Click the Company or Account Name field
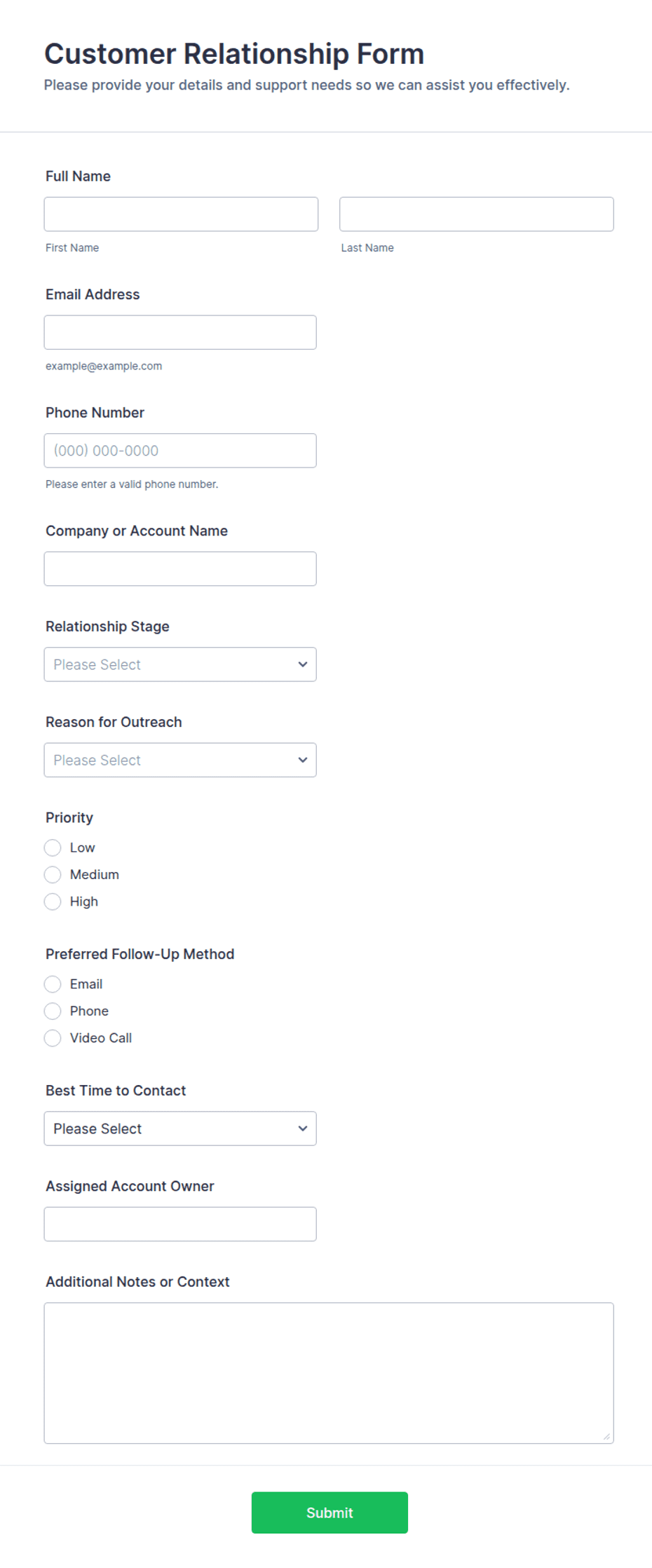Viewport: 652px width, 1568px height. click(x=180, y=568)
